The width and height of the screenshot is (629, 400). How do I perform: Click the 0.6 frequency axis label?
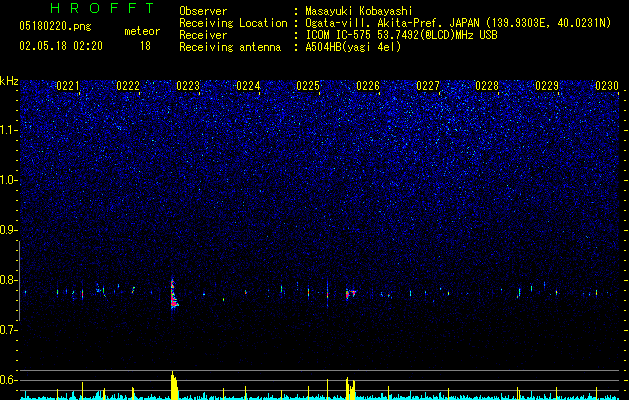[9, 380]
